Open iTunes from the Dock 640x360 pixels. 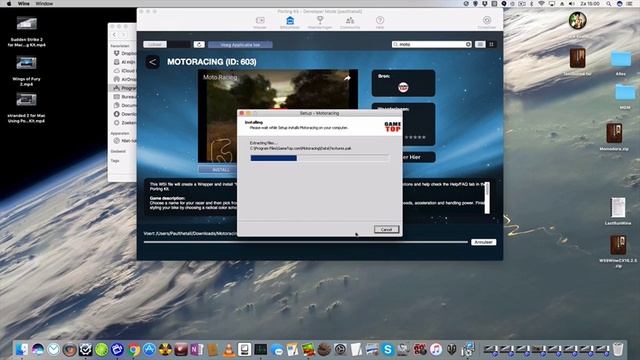(x=436, y=349)
